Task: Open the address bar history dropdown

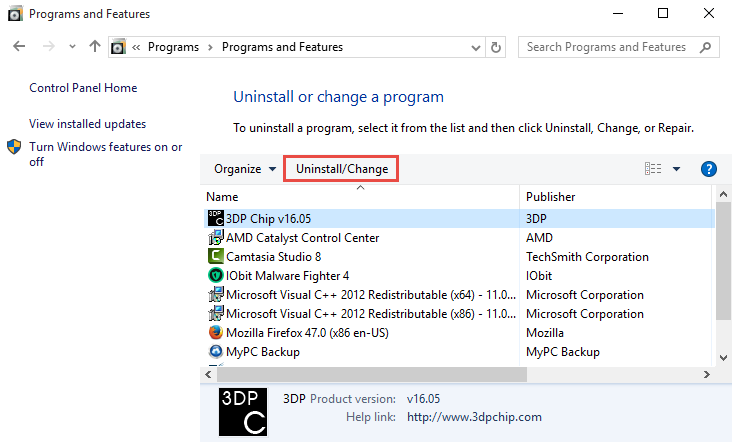Action: (476, 48)
